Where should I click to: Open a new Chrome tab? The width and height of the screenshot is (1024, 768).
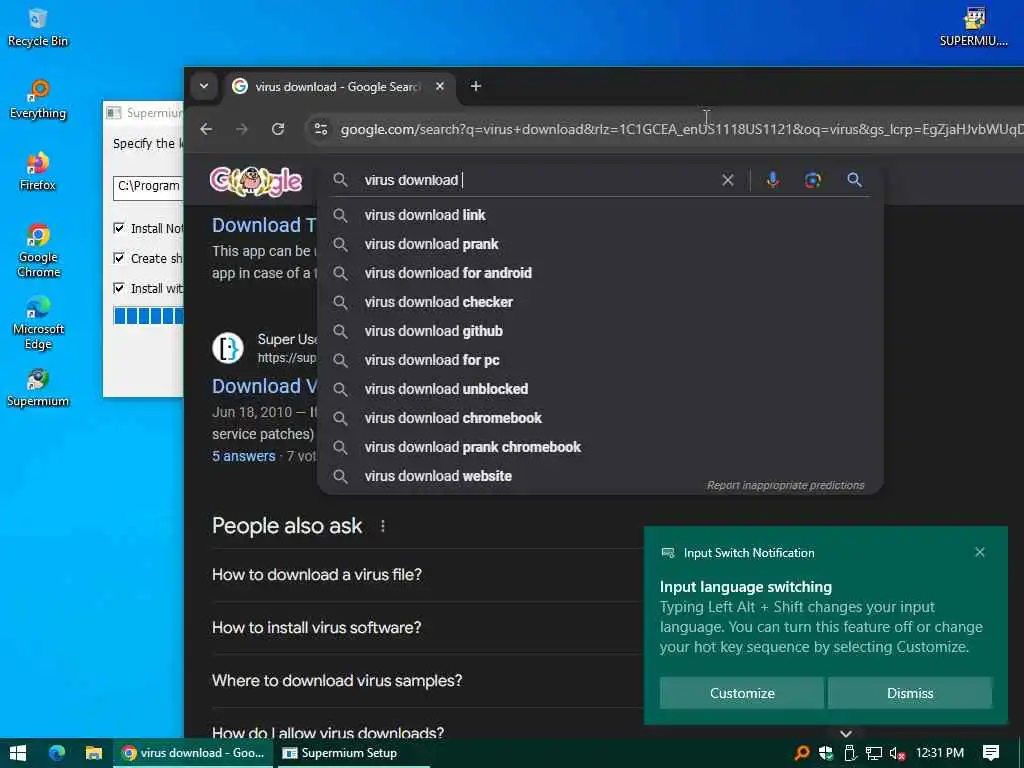(x=475, y=86)
